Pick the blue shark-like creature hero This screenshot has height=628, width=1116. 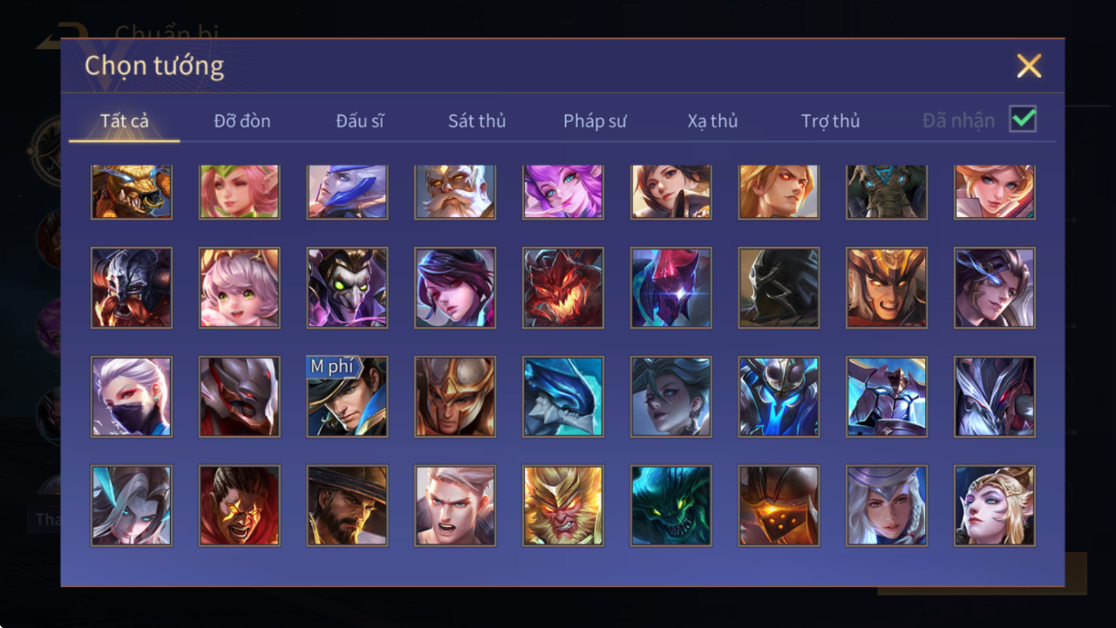(563, 397)
